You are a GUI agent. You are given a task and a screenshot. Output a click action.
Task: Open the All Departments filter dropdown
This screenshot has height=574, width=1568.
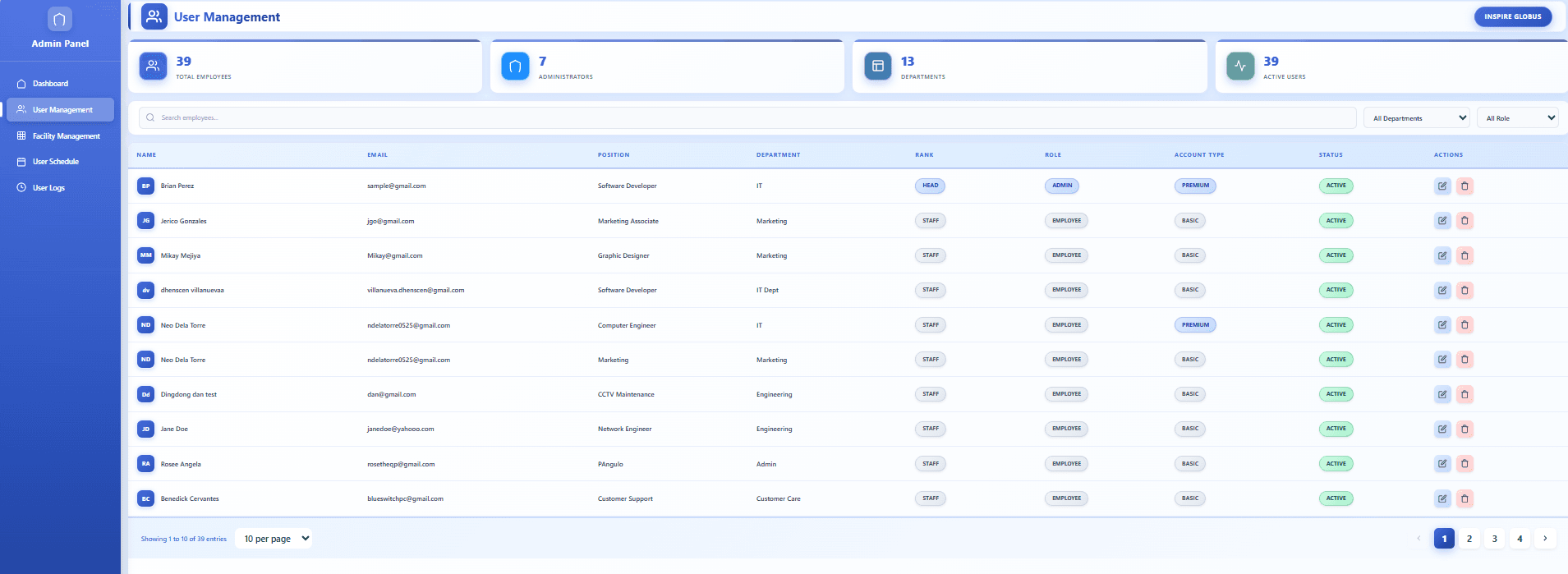(1417, 118)
